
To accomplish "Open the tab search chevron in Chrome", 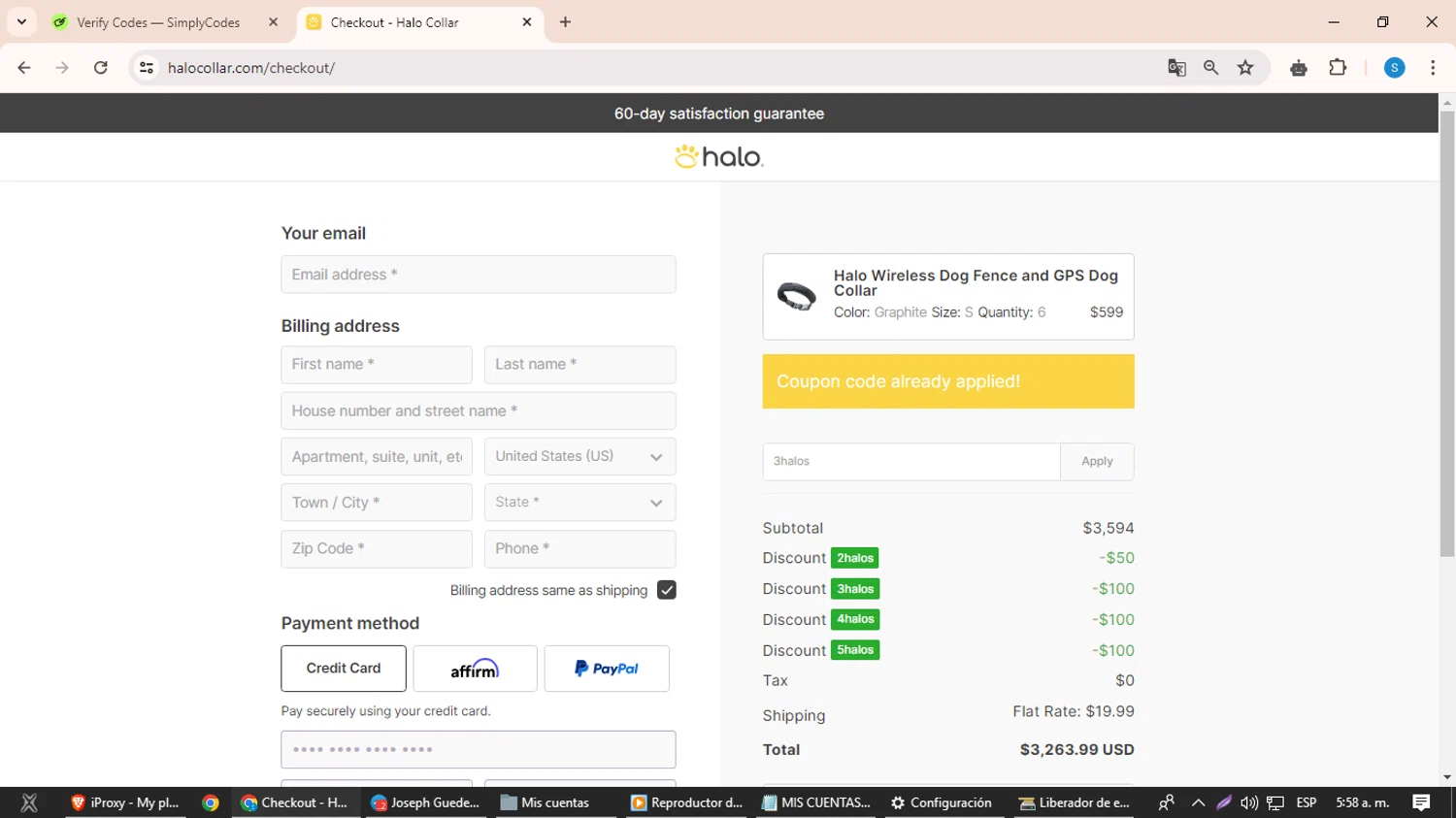I will click(21, 21).
